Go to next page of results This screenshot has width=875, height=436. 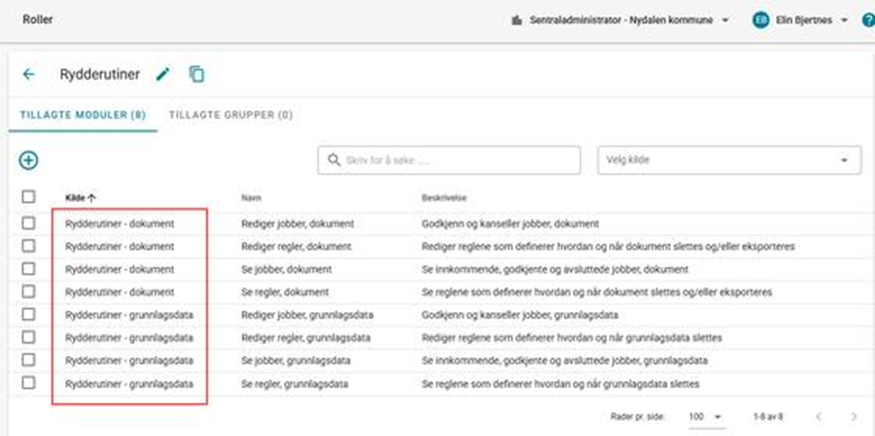pyautogui.click(x=853, y=415)
